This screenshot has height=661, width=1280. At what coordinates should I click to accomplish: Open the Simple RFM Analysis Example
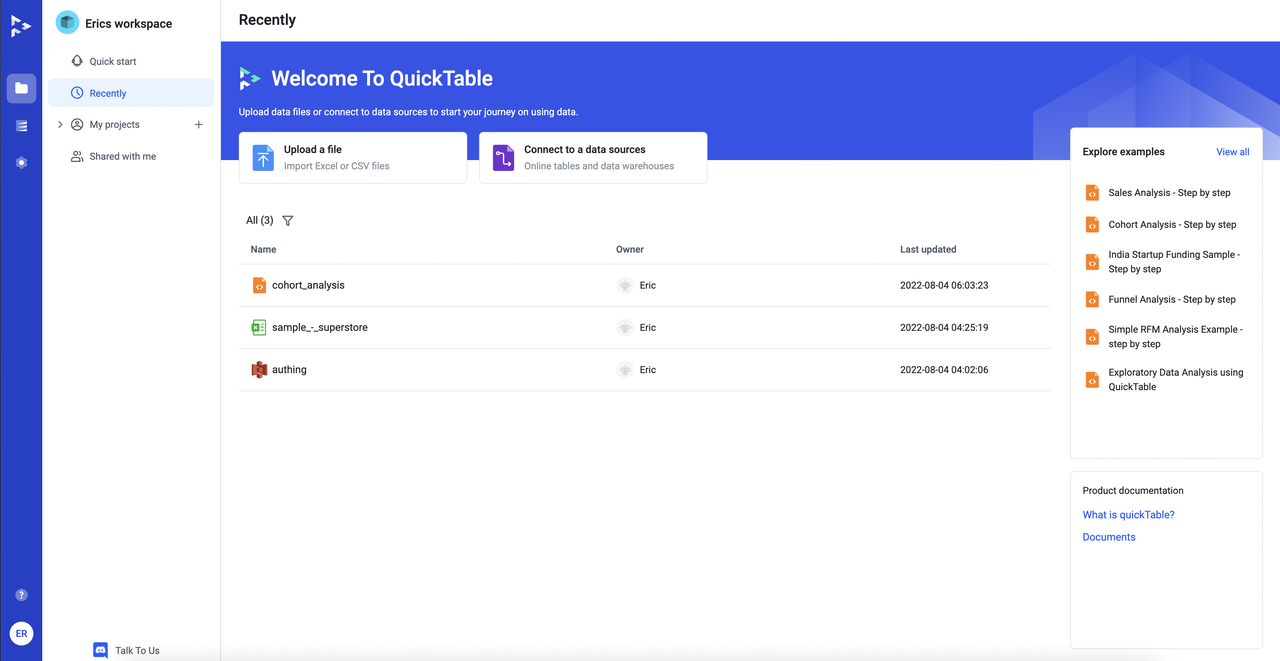point(1176,337)
